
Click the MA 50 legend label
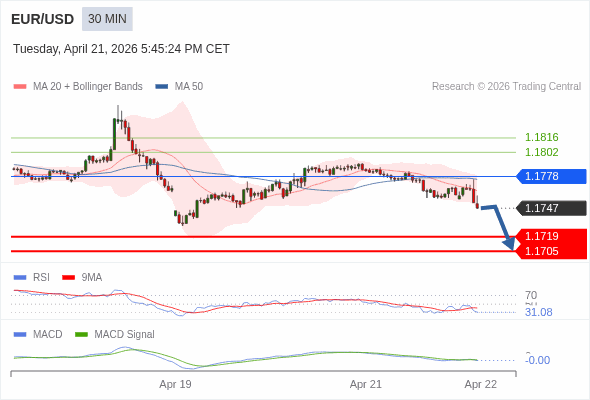tap(189, 87)
